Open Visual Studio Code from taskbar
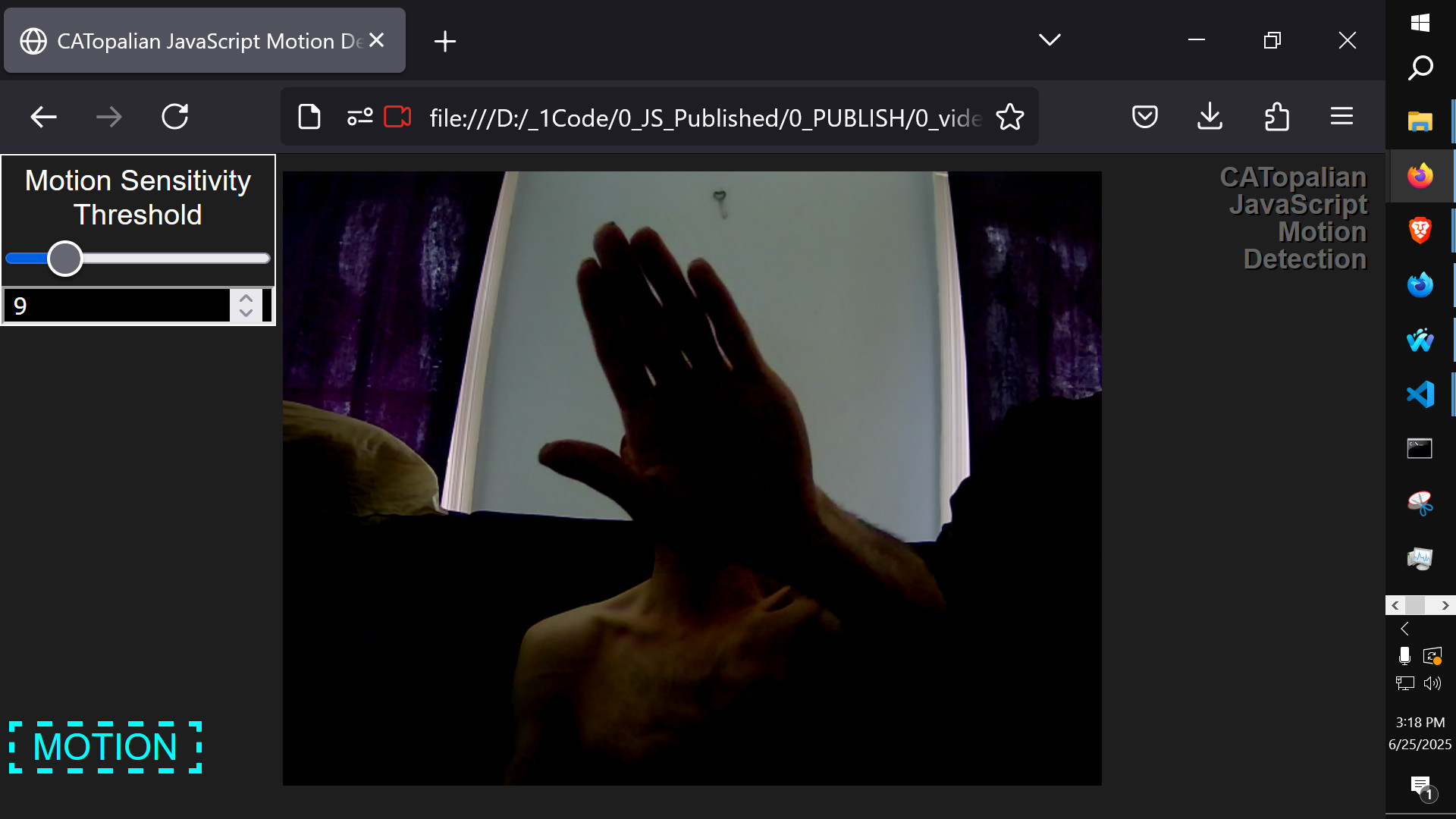The width and height of the screenshot is (1456, 819). point(1420,394)
